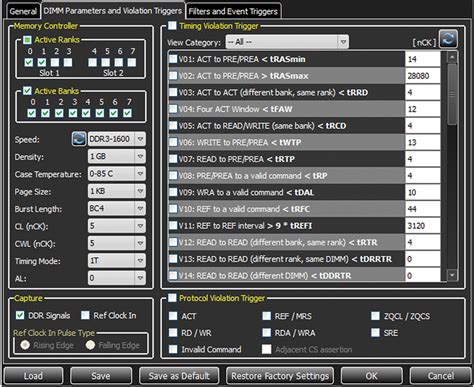Click the refresh icon beside nCK label
The width and height of the screenshot is (474, 387).
coord(448,39)
